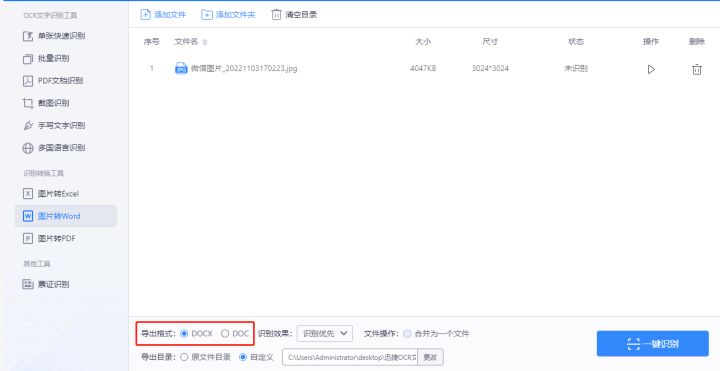Click the 尺寸 column header
This screenshot has height=371, width=720.
pos(490,41)
